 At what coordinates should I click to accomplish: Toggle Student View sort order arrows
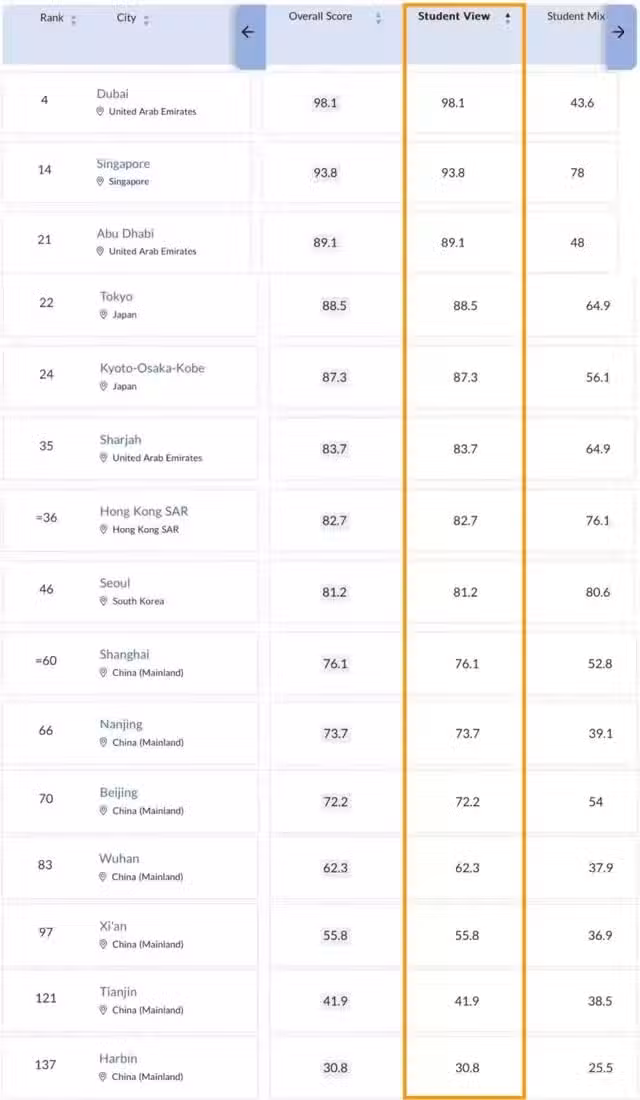point(507,18)
